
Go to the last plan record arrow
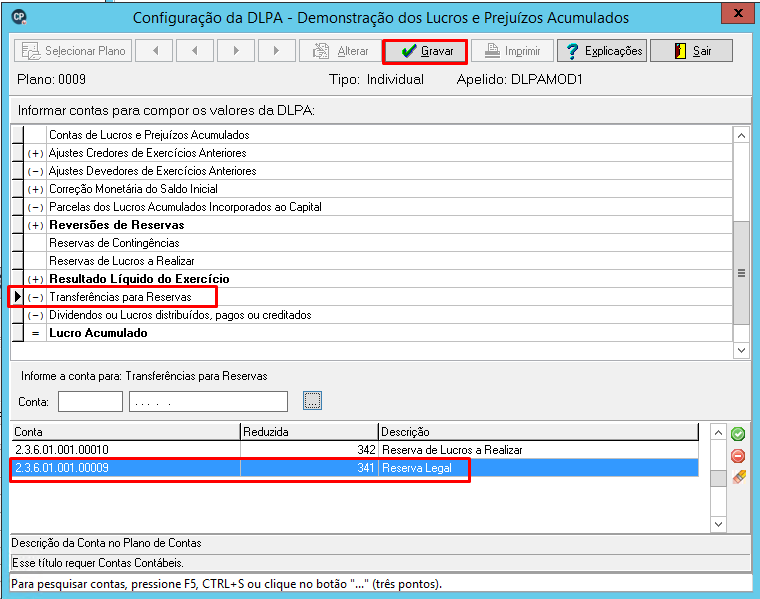[x=277, y=51]
